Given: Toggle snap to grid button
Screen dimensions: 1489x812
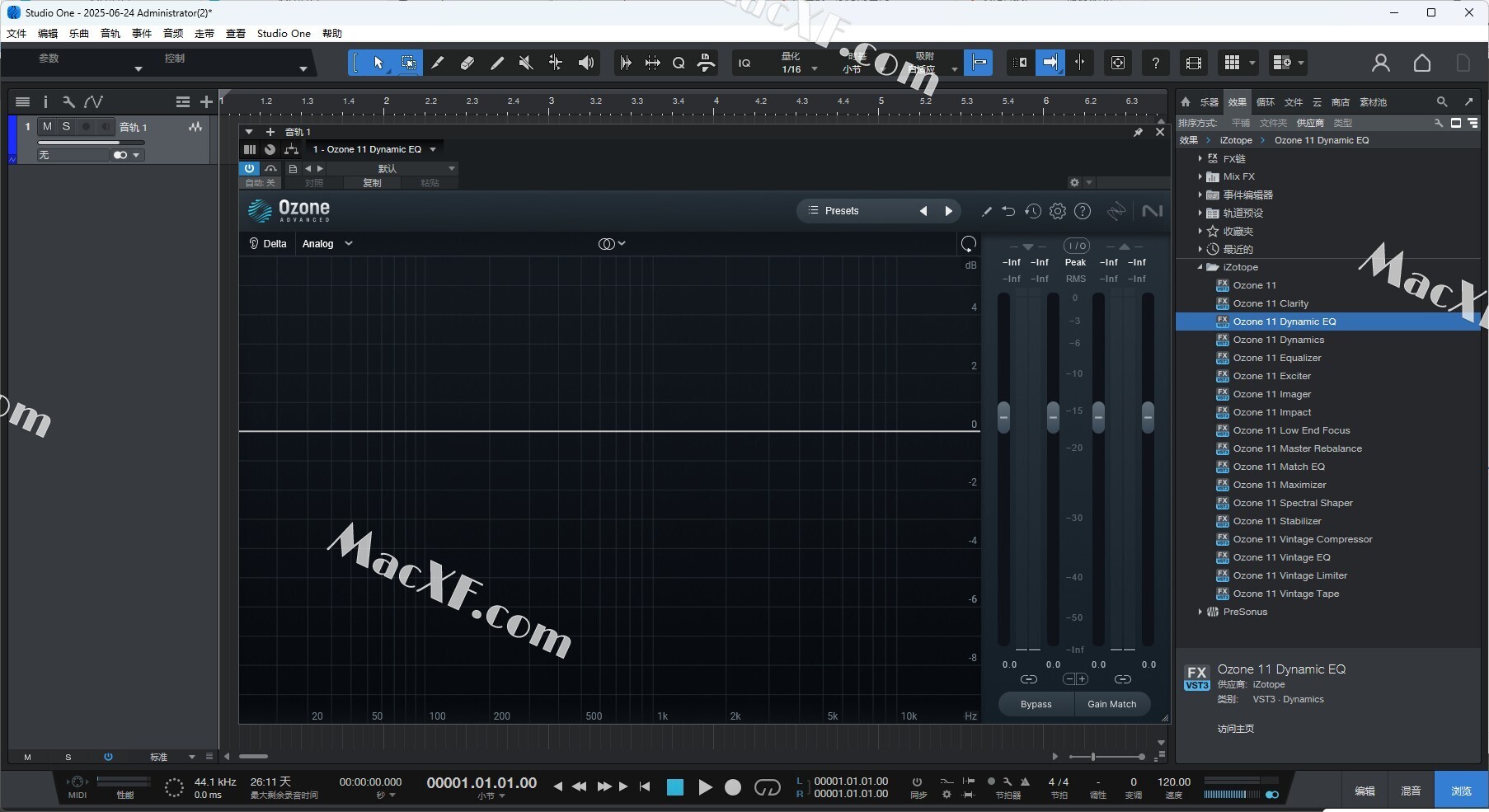Looking at the screenshot, I should click(978, 63).
